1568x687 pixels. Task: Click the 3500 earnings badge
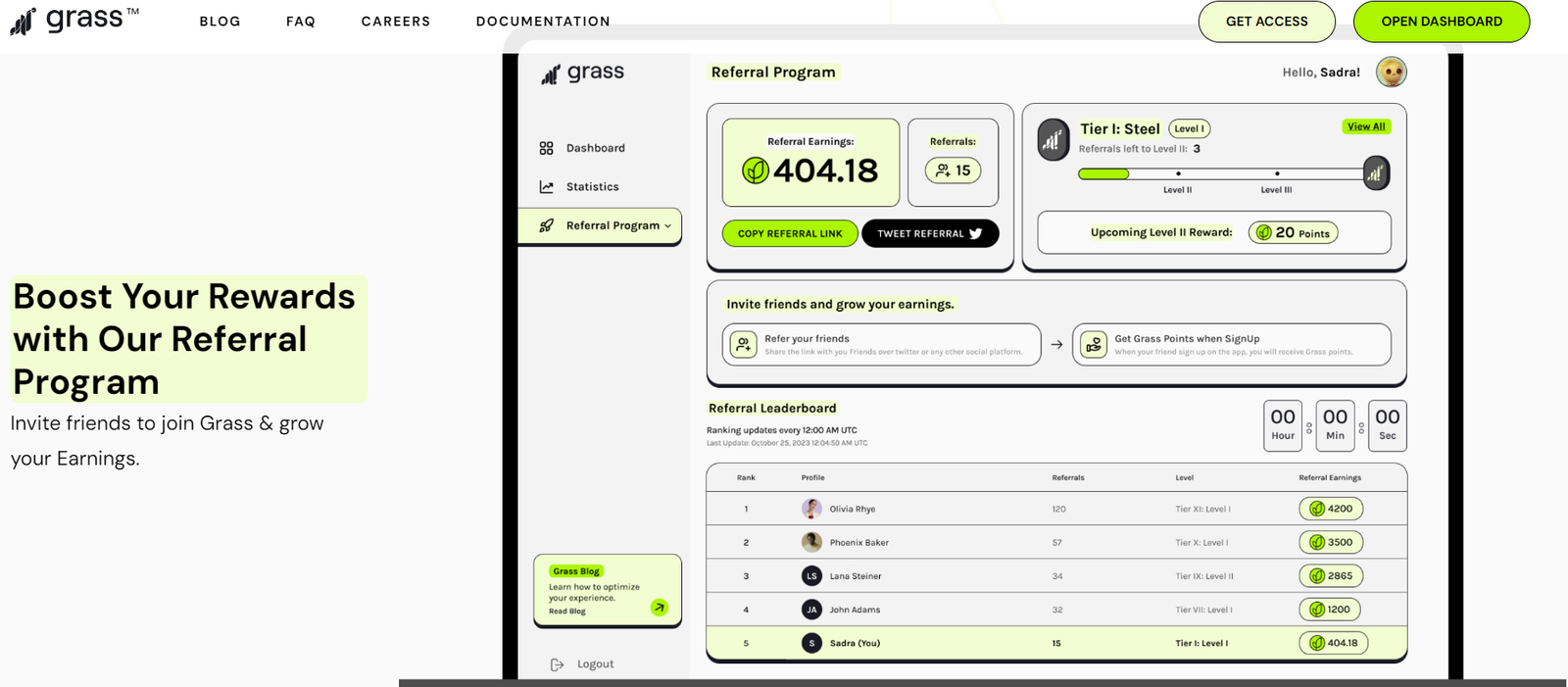(x=1331, y=542)
